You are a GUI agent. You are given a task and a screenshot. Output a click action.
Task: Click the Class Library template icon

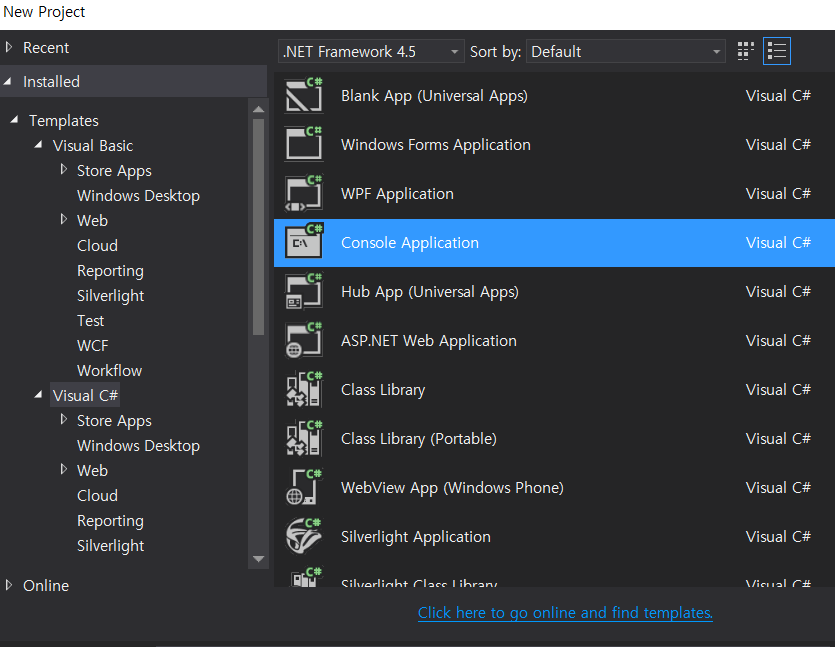[x=304, y=389]
